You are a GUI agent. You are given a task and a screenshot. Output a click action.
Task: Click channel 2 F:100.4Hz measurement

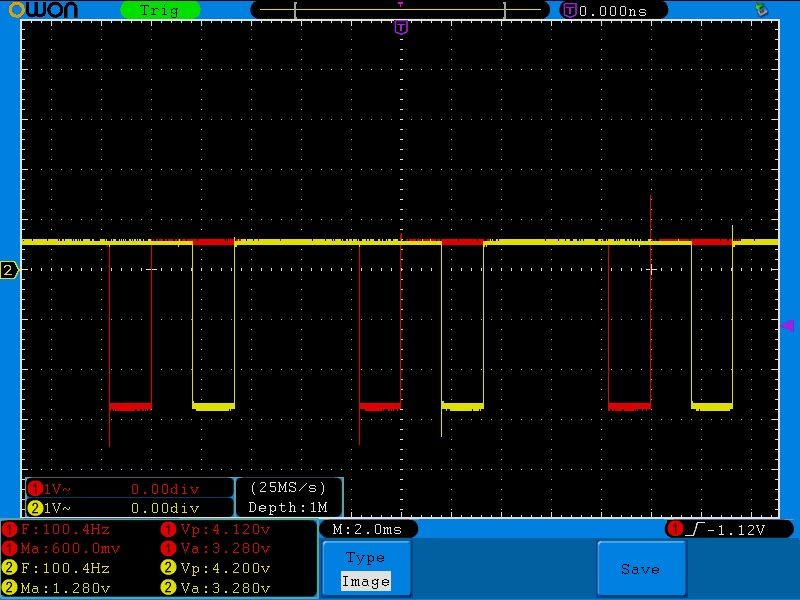point(65,568)
